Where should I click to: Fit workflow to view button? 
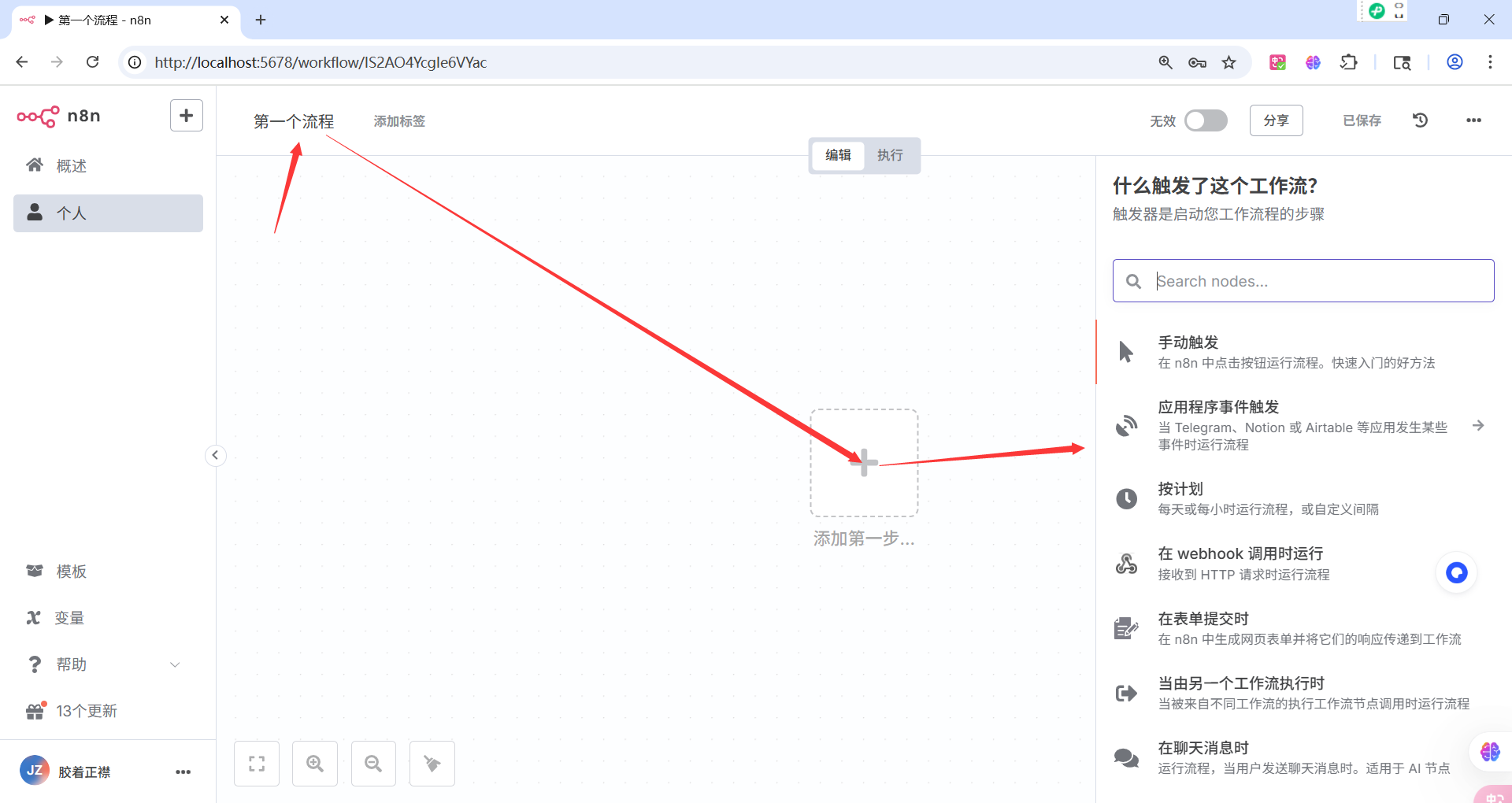pyautogui.click(x=257, y=764)
